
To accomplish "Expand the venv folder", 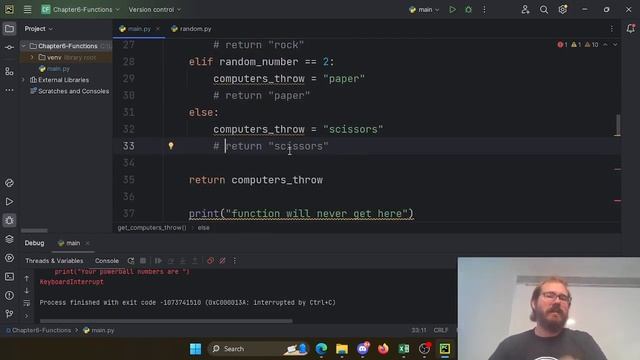I will point(32,58).
